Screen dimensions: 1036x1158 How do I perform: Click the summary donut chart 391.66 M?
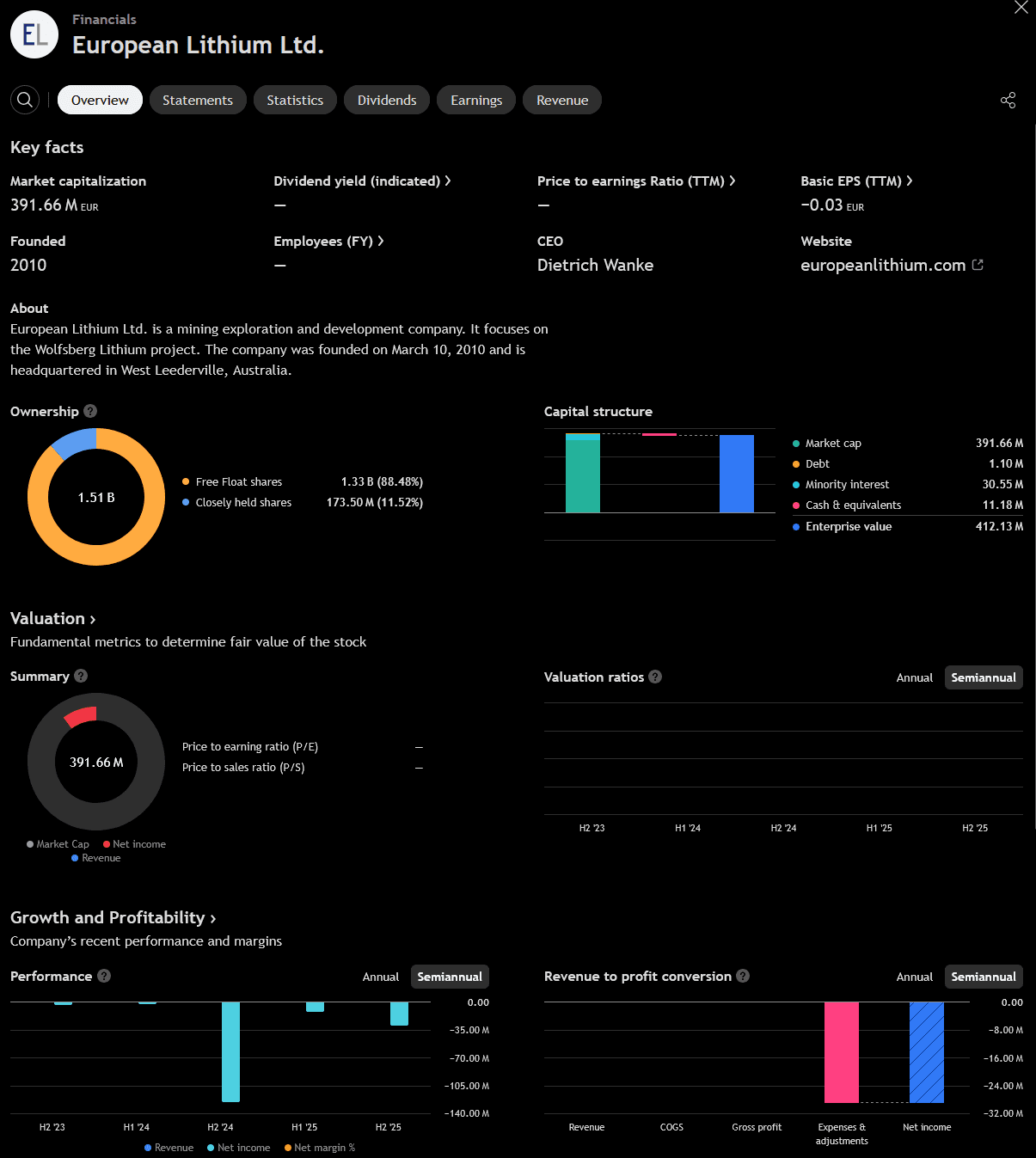[96, 762]
